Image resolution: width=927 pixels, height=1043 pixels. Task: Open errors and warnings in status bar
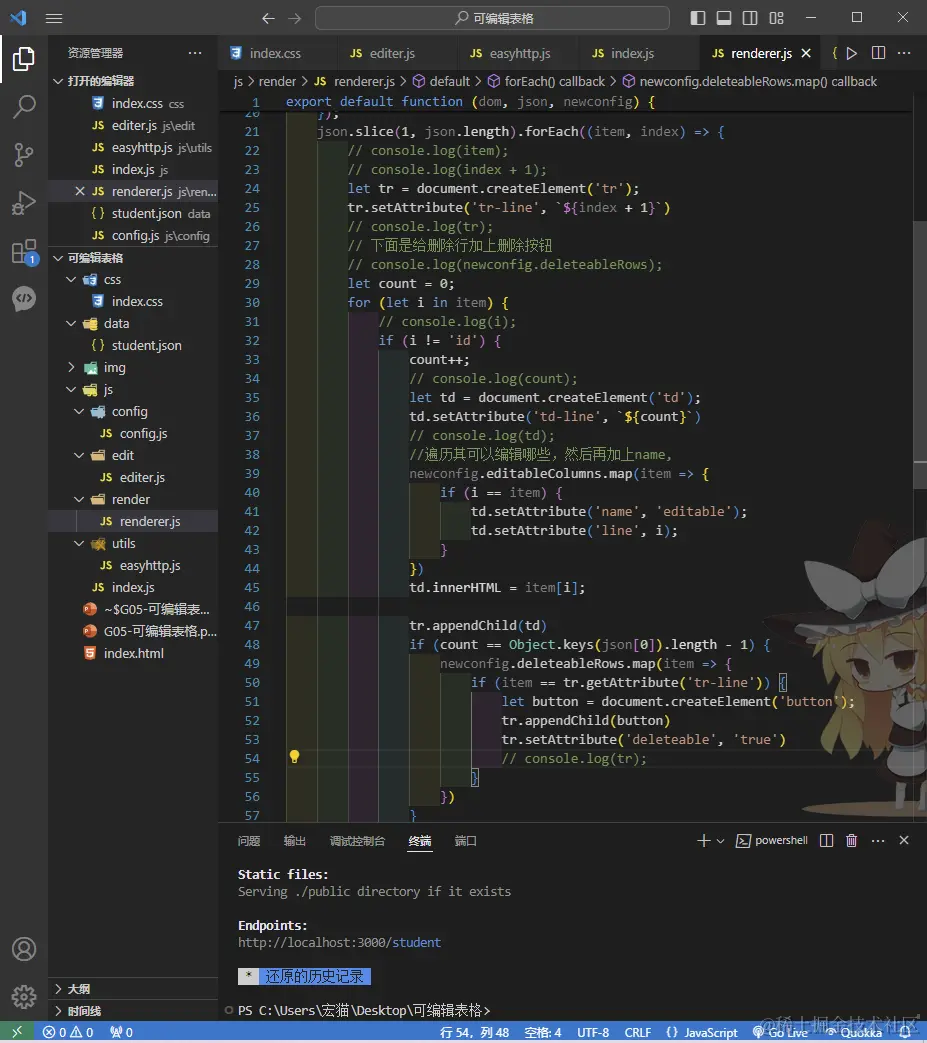[x=68, y=1032]
